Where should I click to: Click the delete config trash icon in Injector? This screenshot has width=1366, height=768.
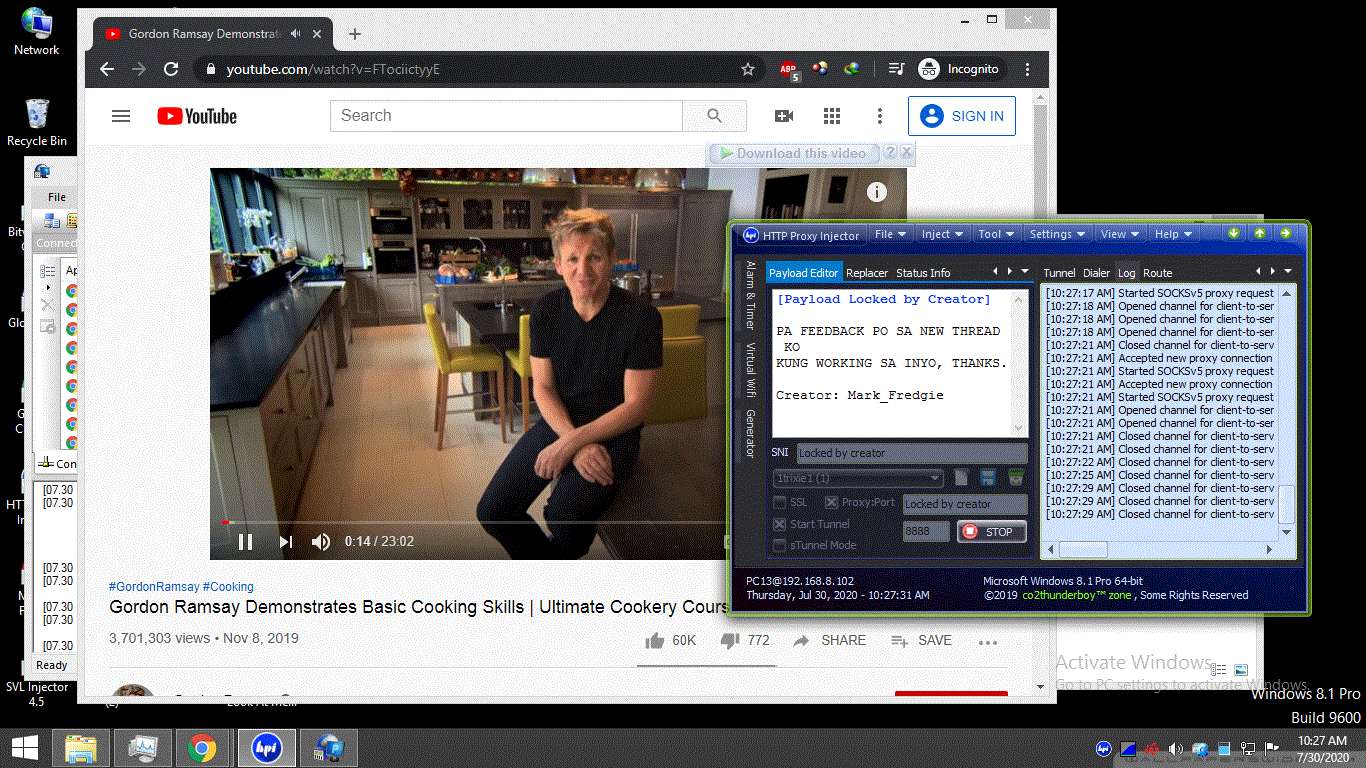tap(1015, 478)
